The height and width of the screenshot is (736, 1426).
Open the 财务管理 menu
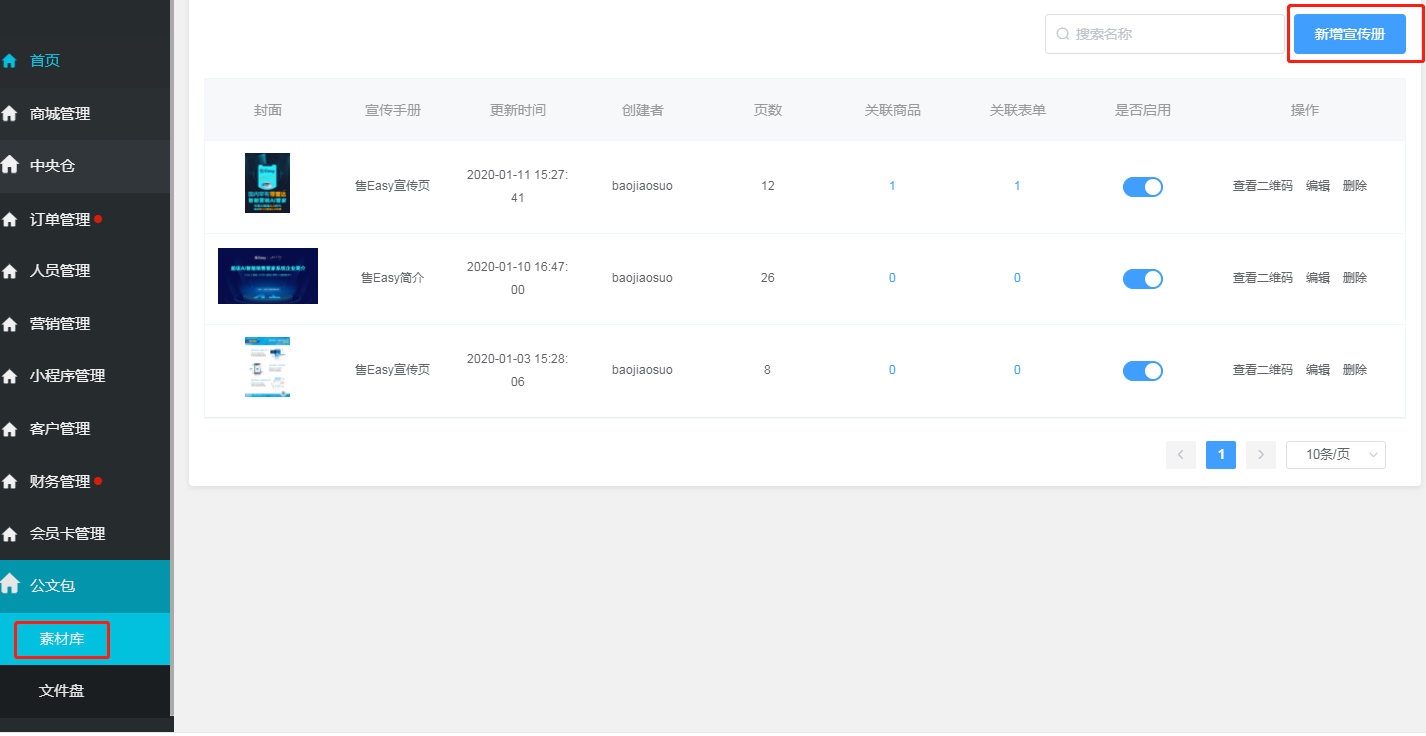(60, 481)
